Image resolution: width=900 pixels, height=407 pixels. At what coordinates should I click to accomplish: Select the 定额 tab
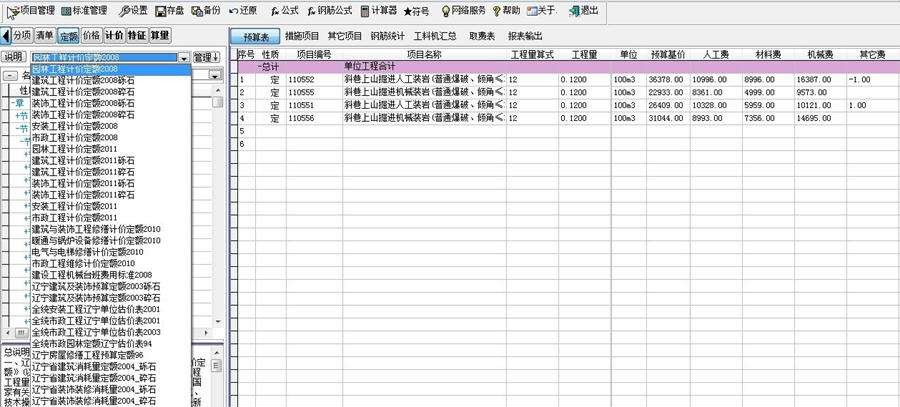(68, 36)
